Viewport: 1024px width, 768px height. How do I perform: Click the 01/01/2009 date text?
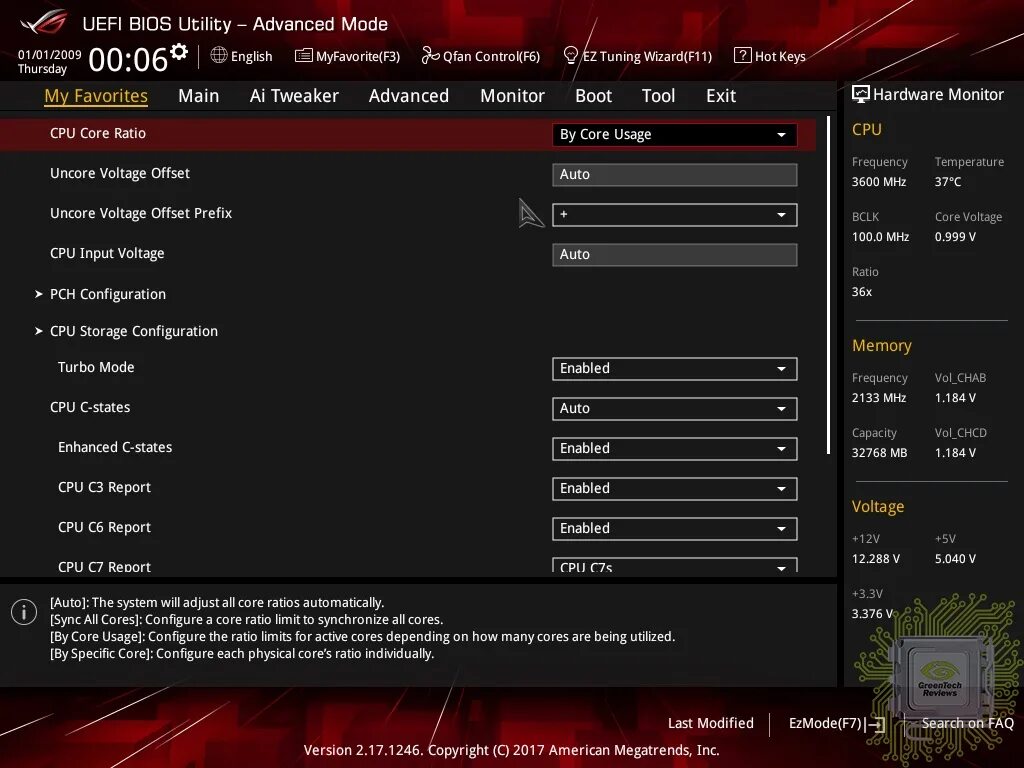50,55
